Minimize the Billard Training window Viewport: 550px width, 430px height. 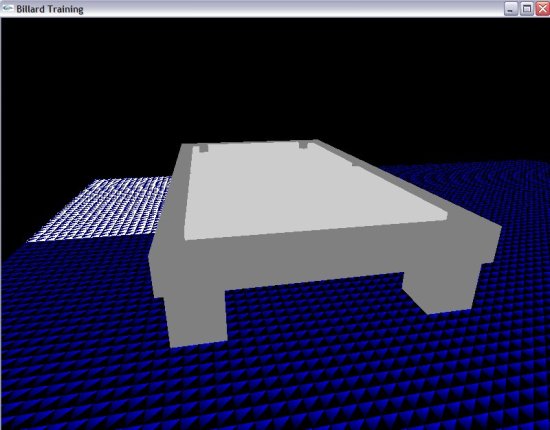(511, 9)
